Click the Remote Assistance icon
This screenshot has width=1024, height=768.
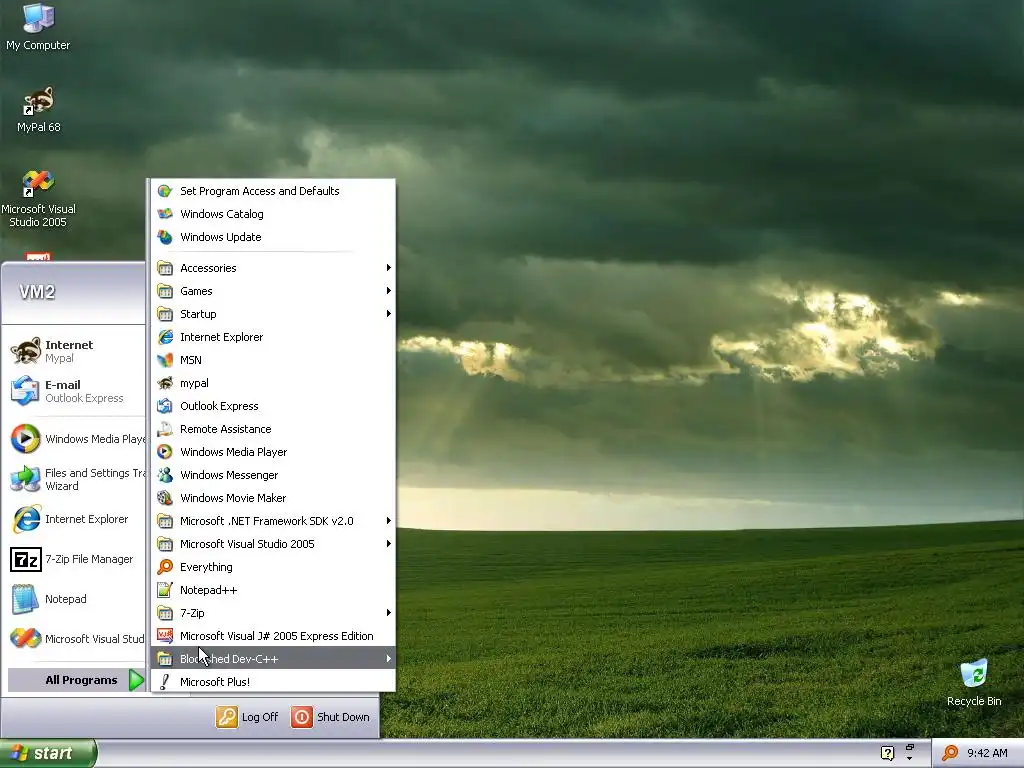(x=165, y=429)
